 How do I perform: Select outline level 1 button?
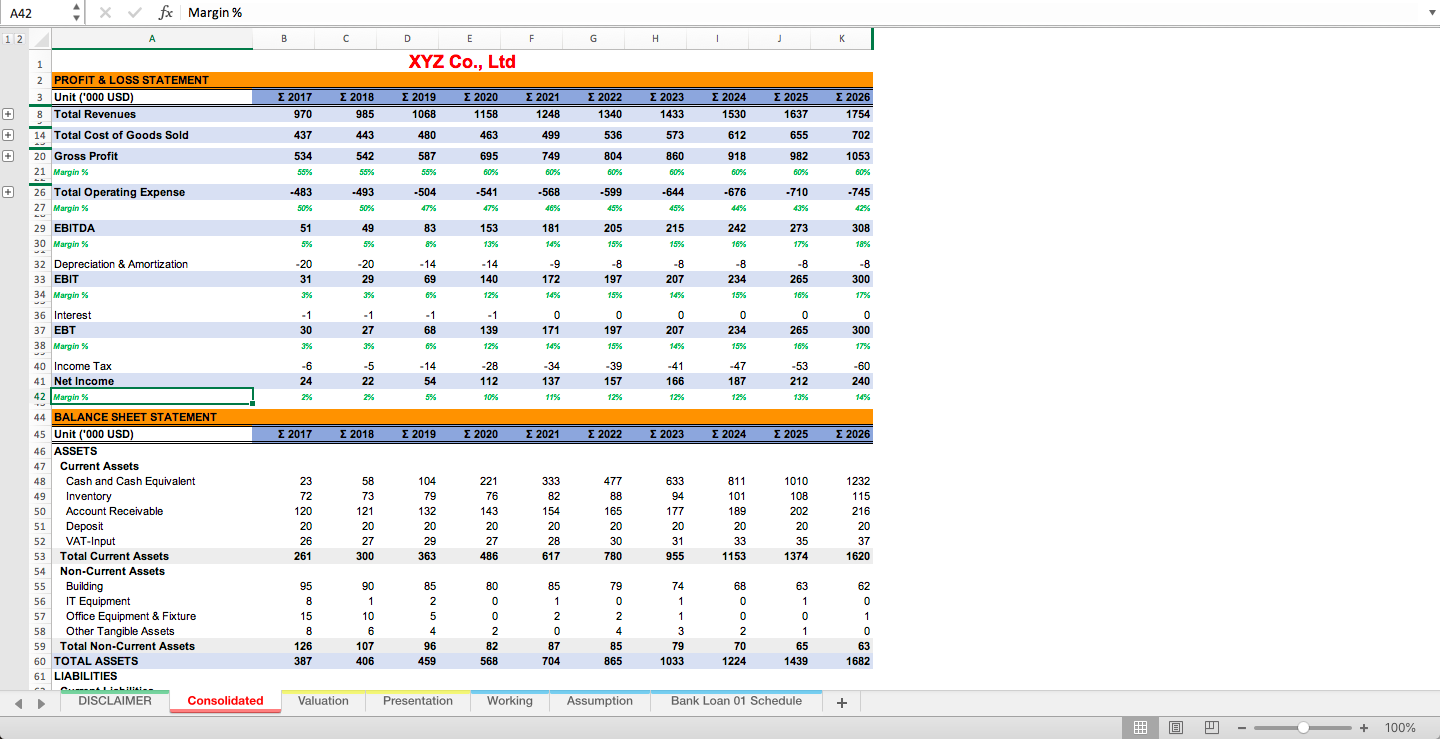pyautogui.click(x=7, y=39)
